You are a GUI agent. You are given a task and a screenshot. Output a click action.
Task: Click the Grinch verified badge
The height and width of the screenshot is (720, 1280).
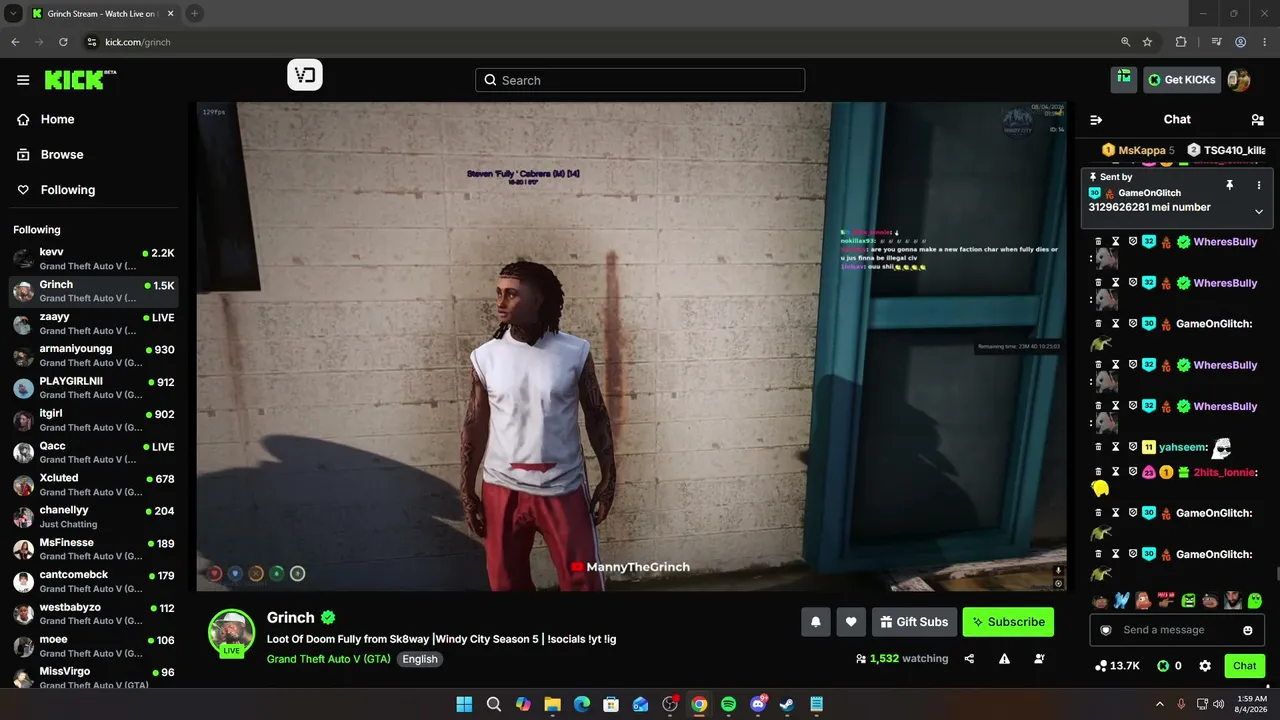[328, 618]
